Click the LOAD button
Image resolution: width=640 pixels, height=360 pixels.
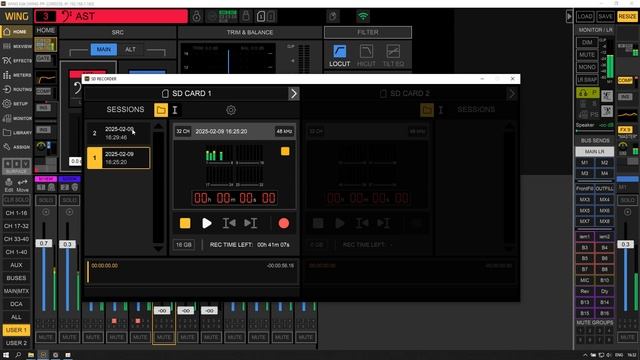(585, 16)
